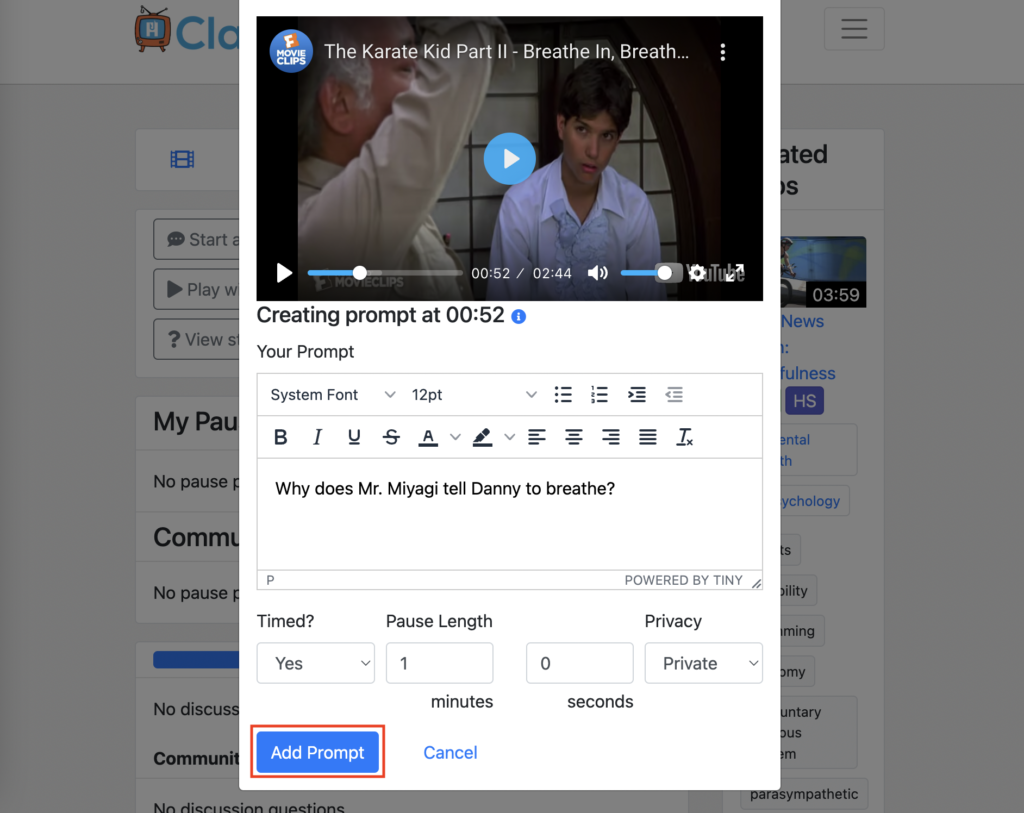1024x813 pixels.
Task: Apply the highlight background color button
Action: (x=482, y=437)
